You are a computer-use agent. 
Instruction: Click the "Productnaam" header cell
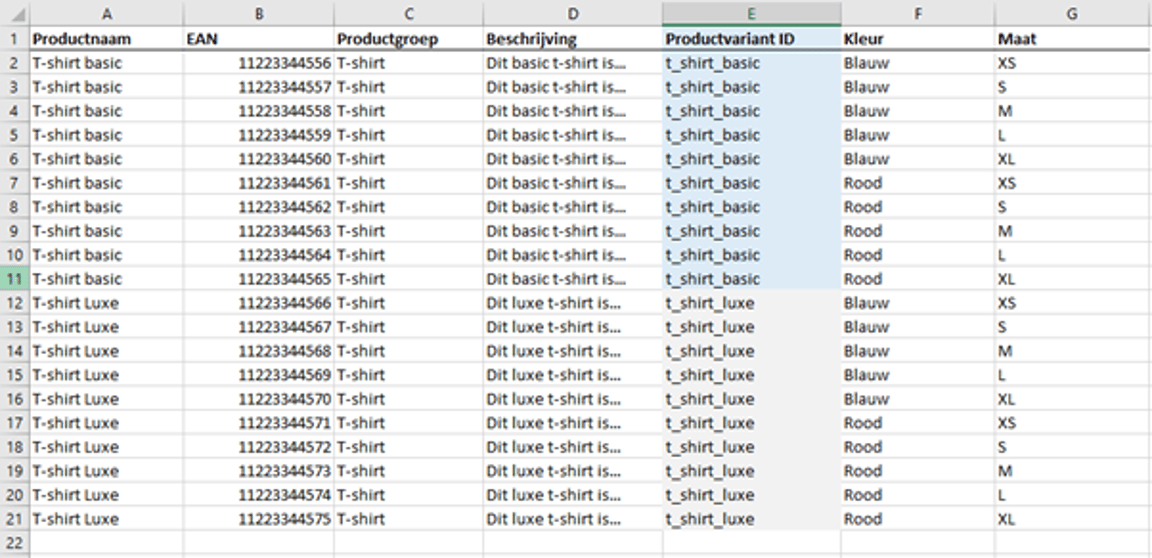coord(106,39)
